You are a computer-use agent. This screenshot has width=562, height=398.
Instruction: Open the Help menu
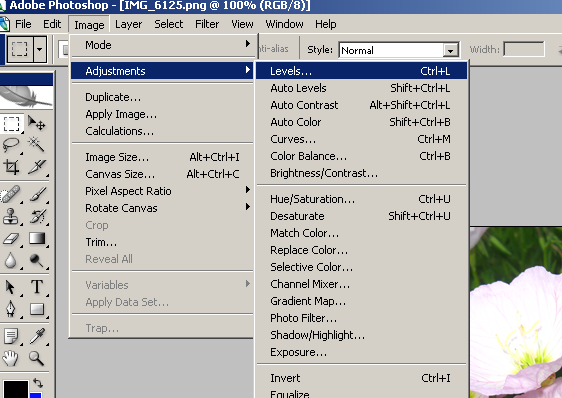tap(325, 24)
